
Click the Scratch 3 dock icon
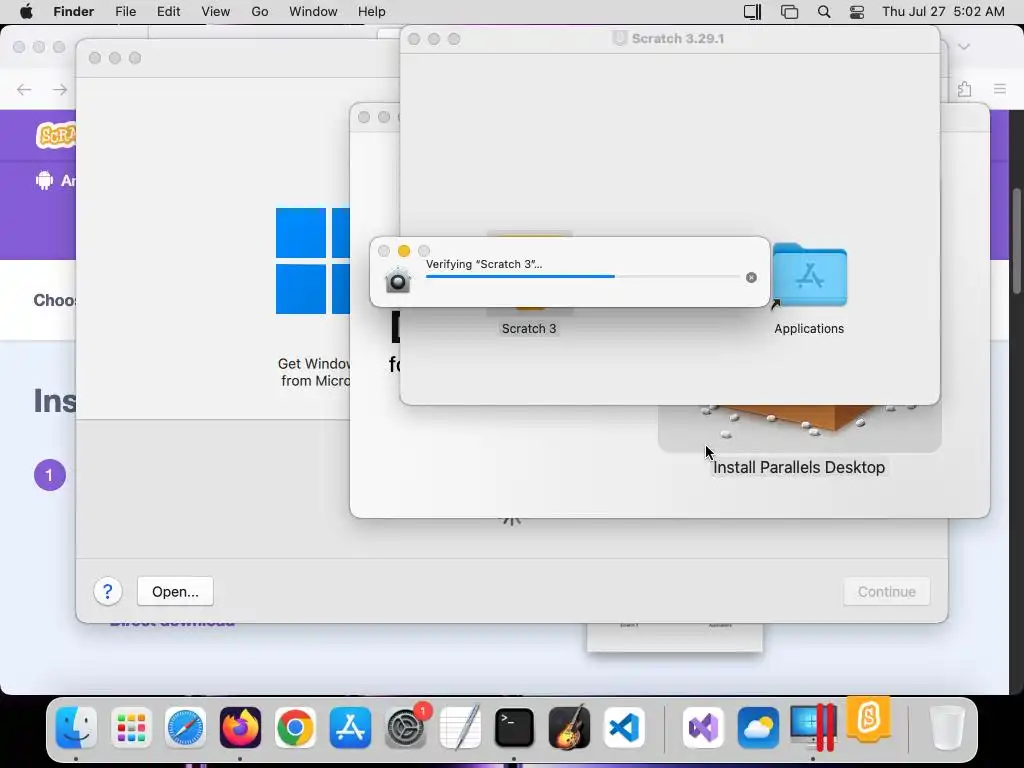click(869, 718)
